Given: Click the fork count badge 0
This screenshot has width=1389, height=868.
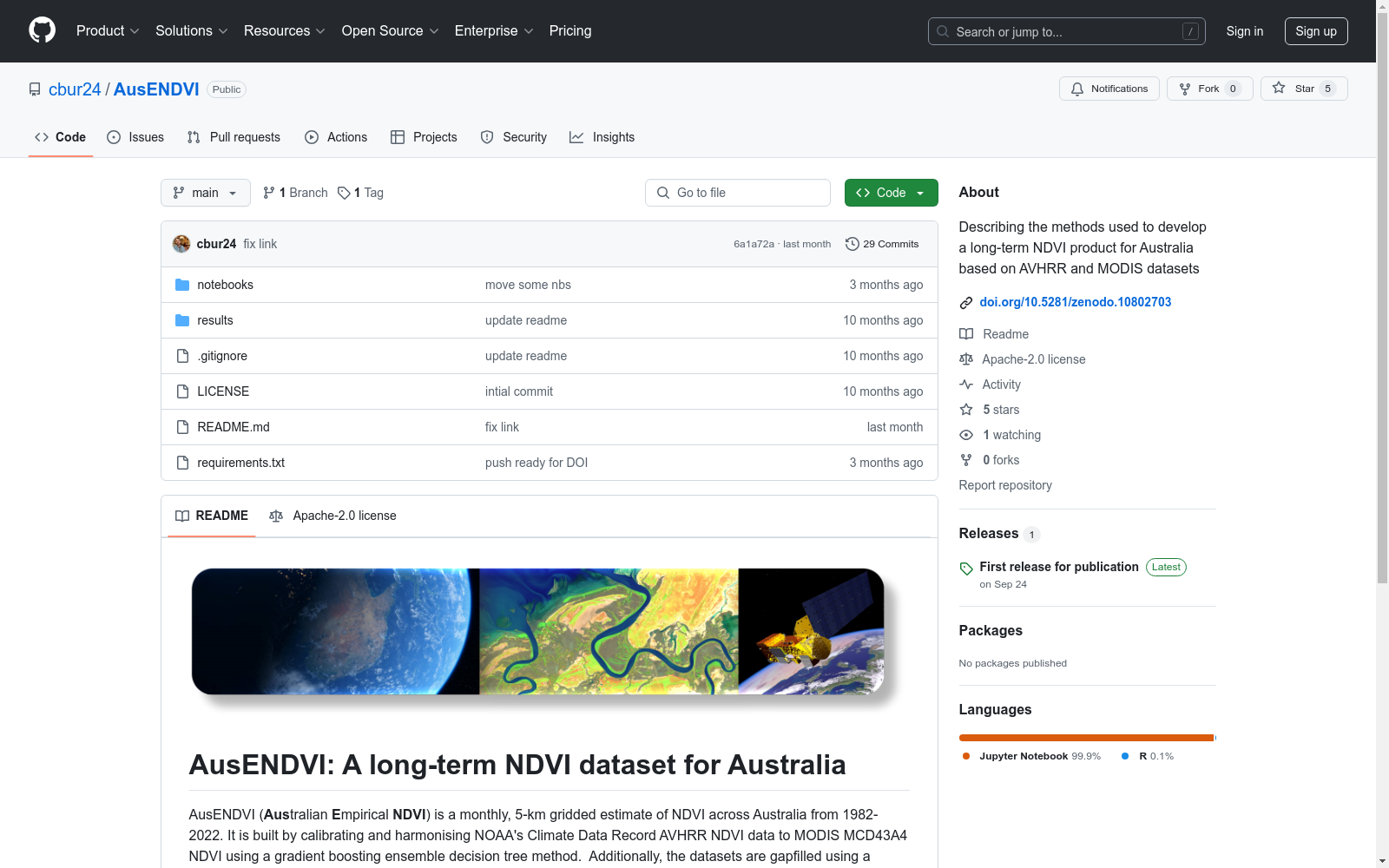Looking at the screenshot, I should 1233,89.
